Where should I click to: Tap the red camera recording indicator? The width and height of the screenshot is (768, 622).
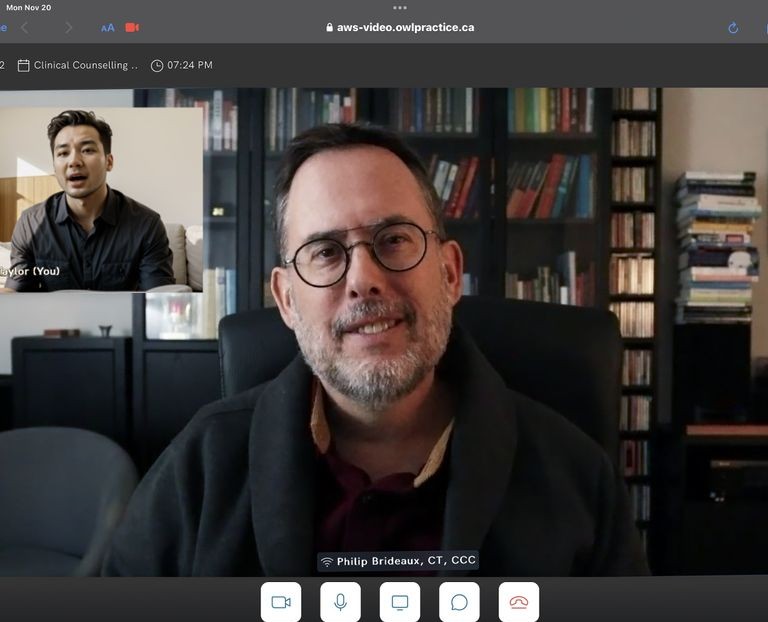[x=132, y=28]
